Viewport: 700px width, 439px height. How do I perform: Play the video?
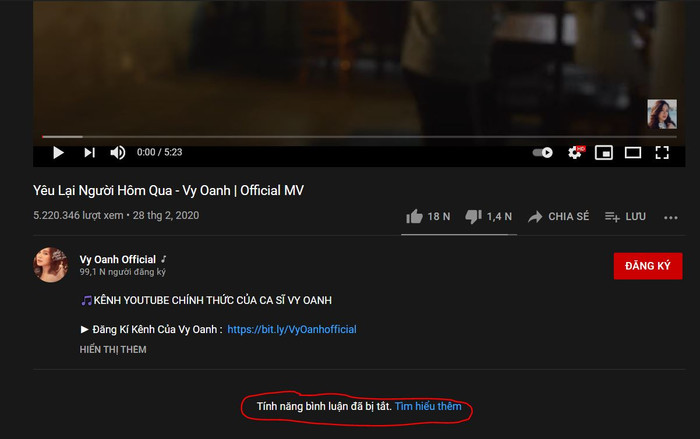click(58, 152)
